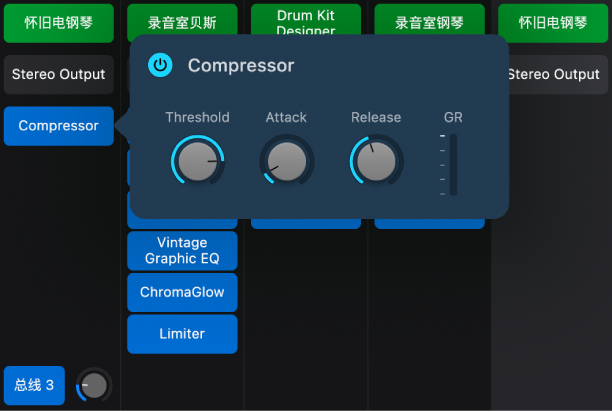612x412 pixels.
Task: Click the Threshold label in the popup
Action: point(197,117)
